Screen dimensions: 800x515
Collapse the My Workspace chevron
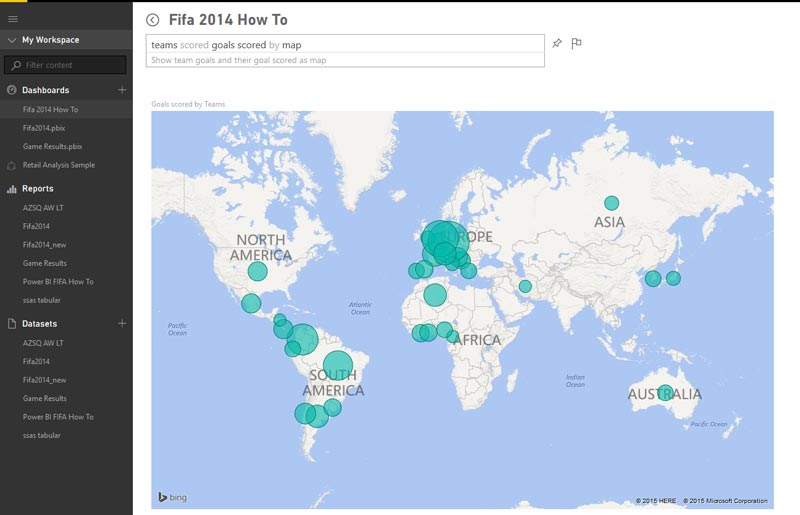12,40
